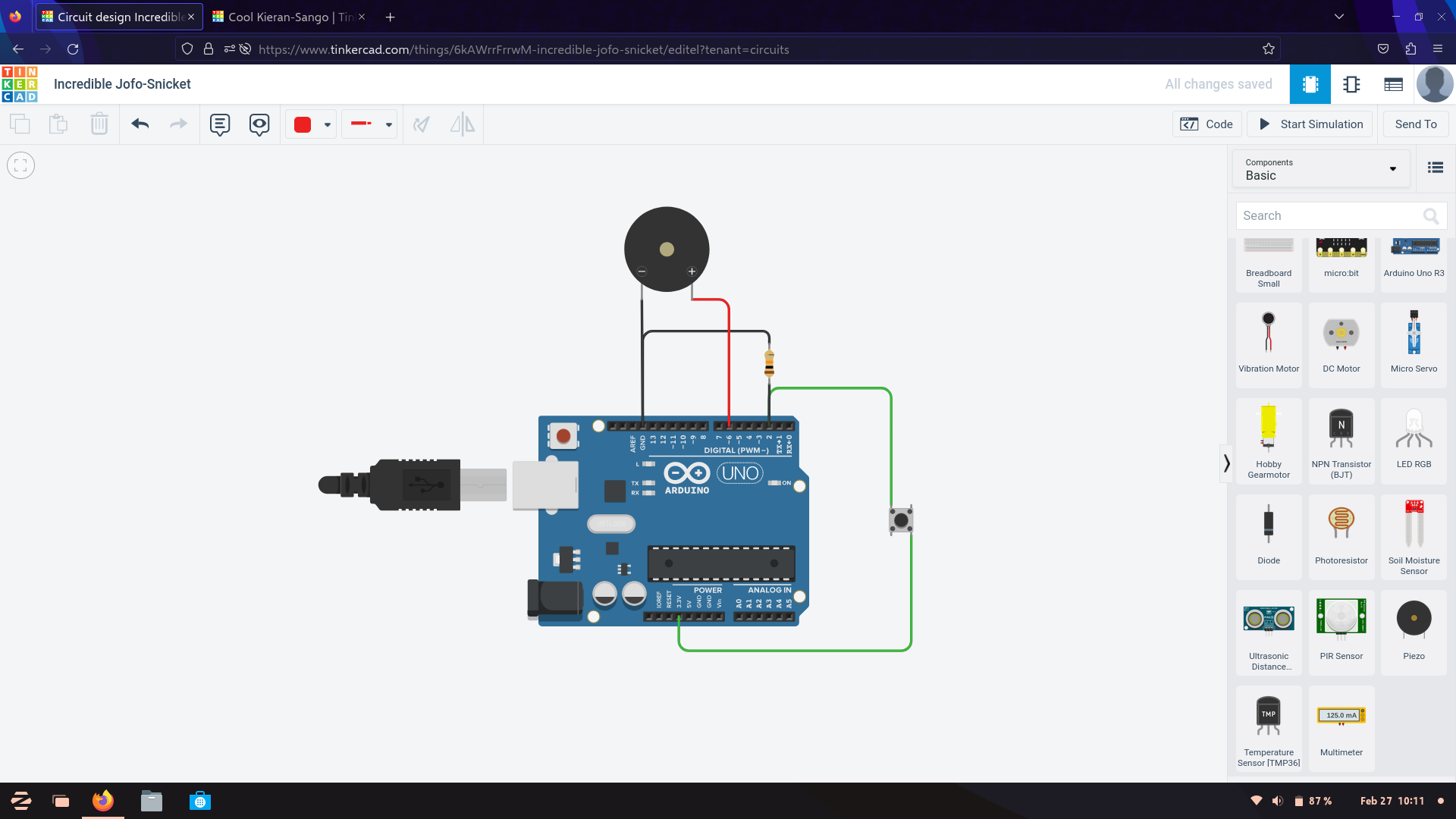Open the software store in taskbar
The height and width of the screenshot is (819, 1456).
200,801
